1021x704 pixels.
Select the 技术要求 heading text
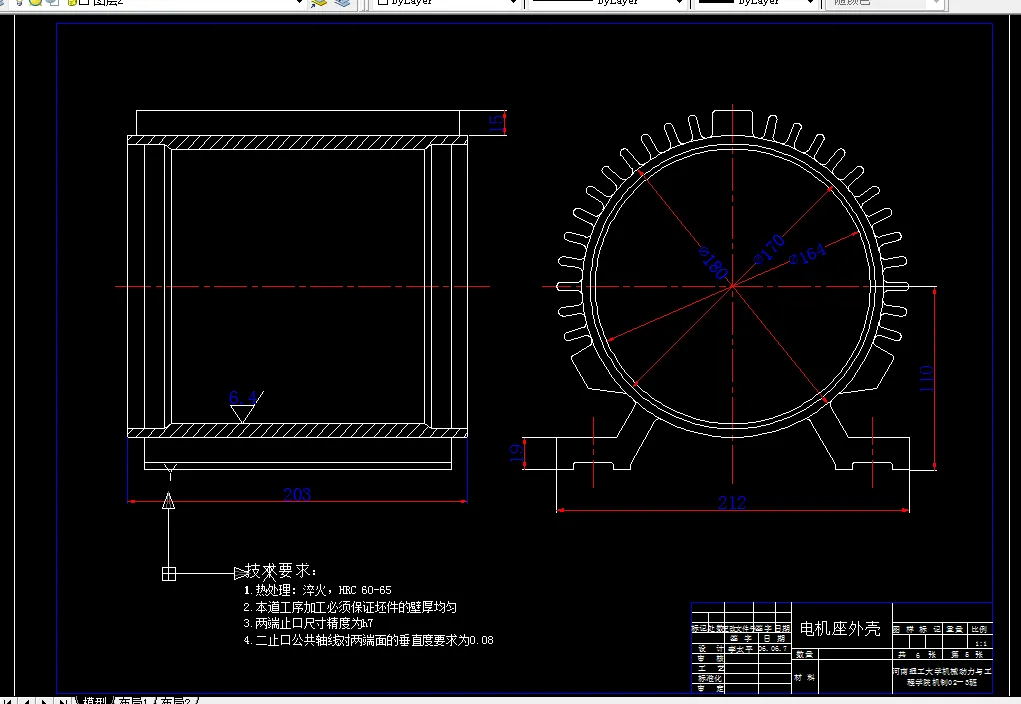[x=281, y=570]
